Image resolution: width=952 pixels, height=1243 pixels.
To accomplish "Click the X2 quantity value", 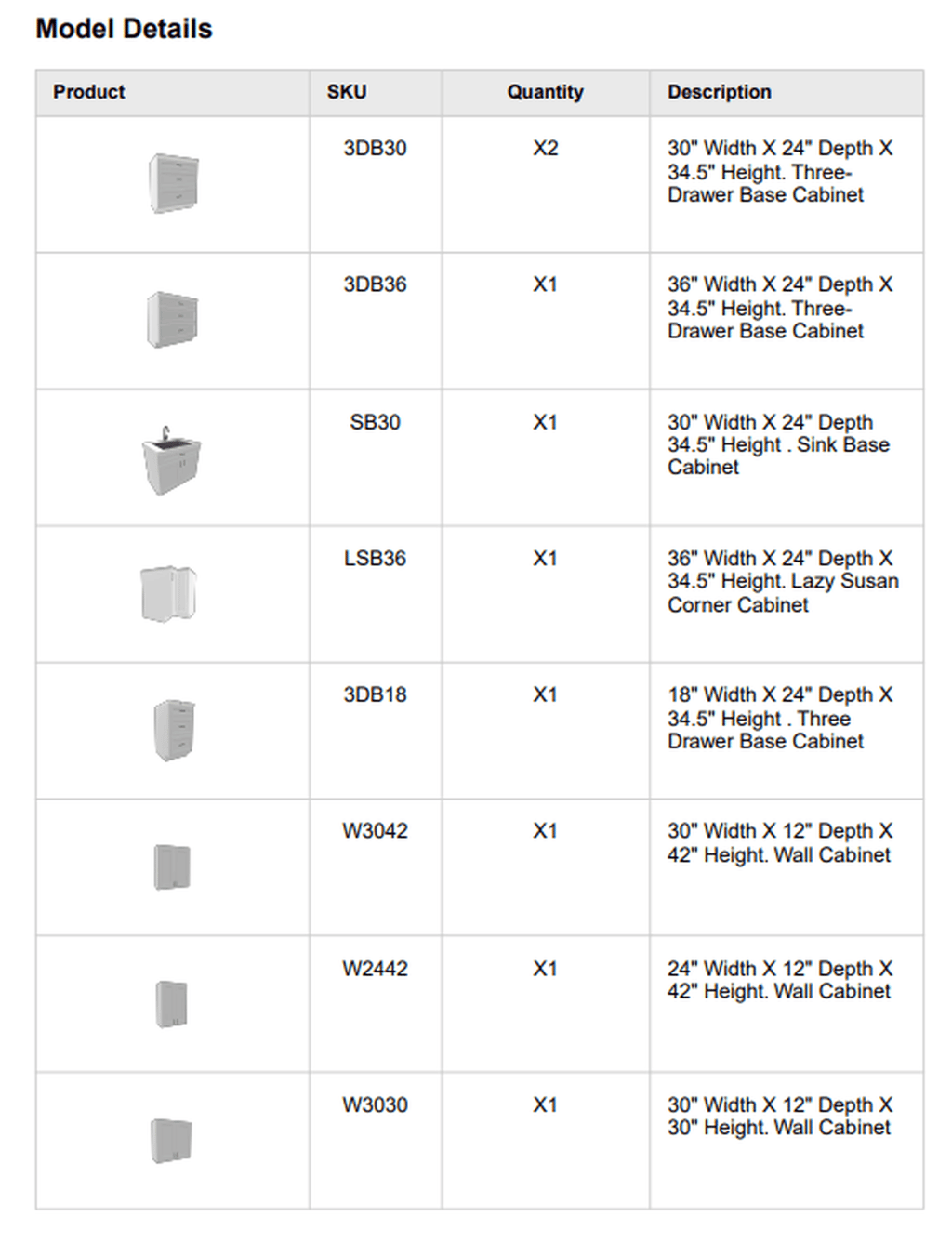I will [545, 149].
